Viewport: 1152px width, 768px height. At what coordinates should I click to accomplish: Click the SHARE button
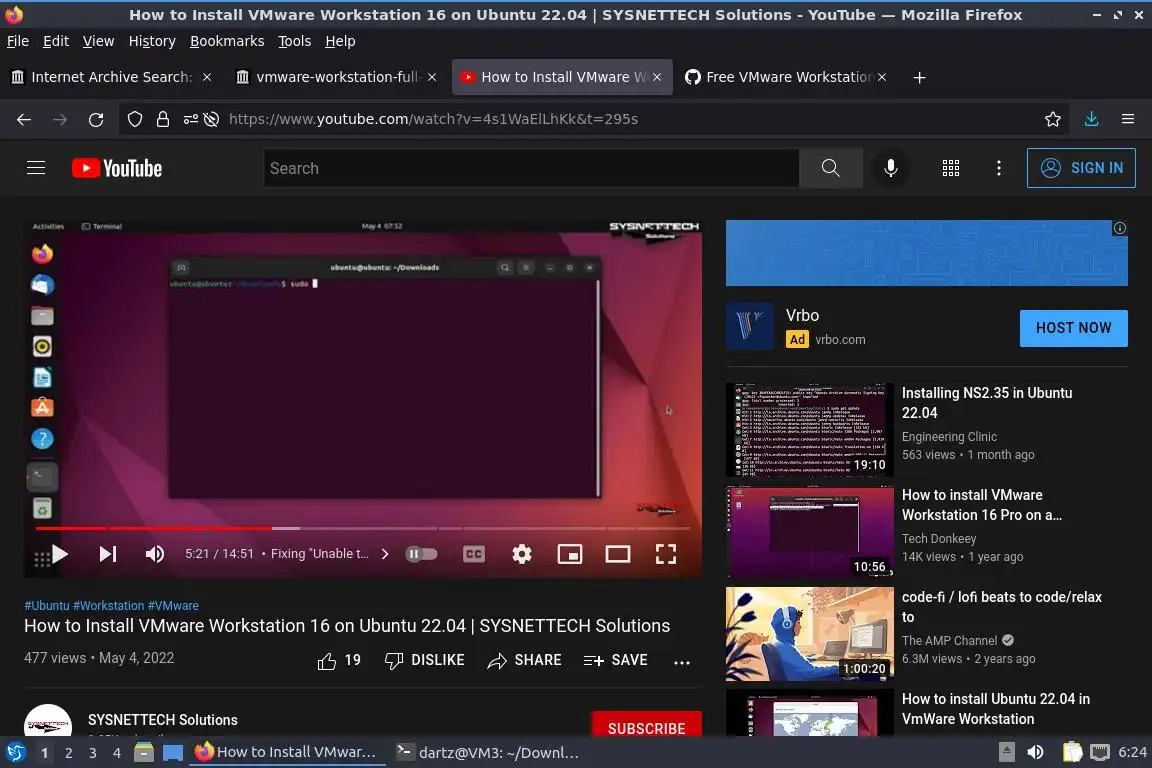coord(525,661)
